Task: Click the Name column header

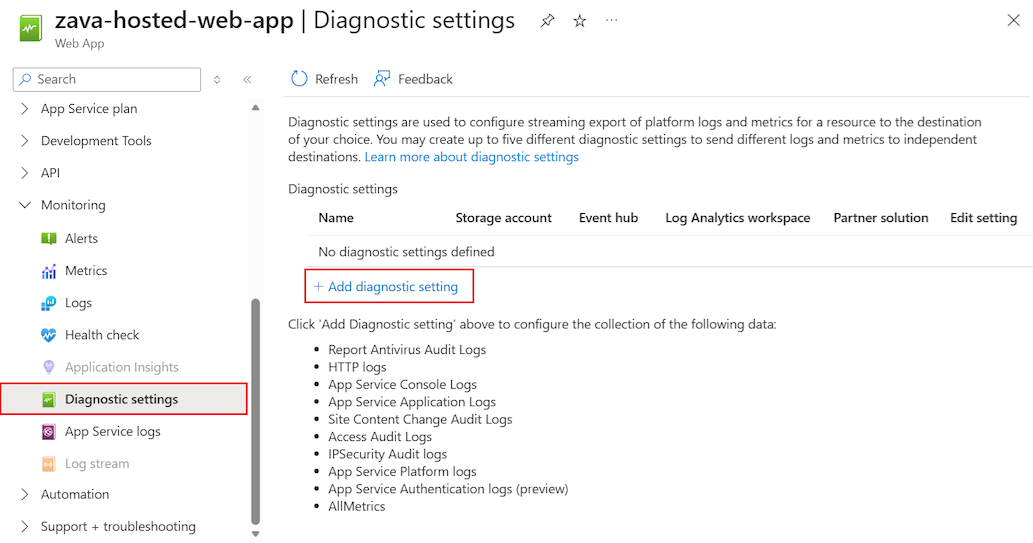Action: click(336, 218)
